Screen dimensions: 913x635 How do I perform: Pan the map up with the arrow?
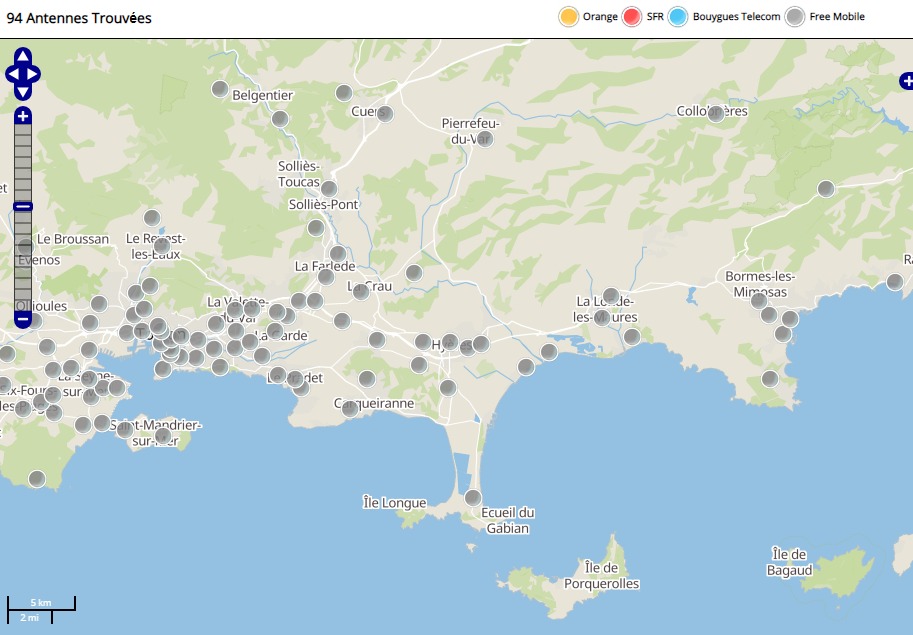23,56
